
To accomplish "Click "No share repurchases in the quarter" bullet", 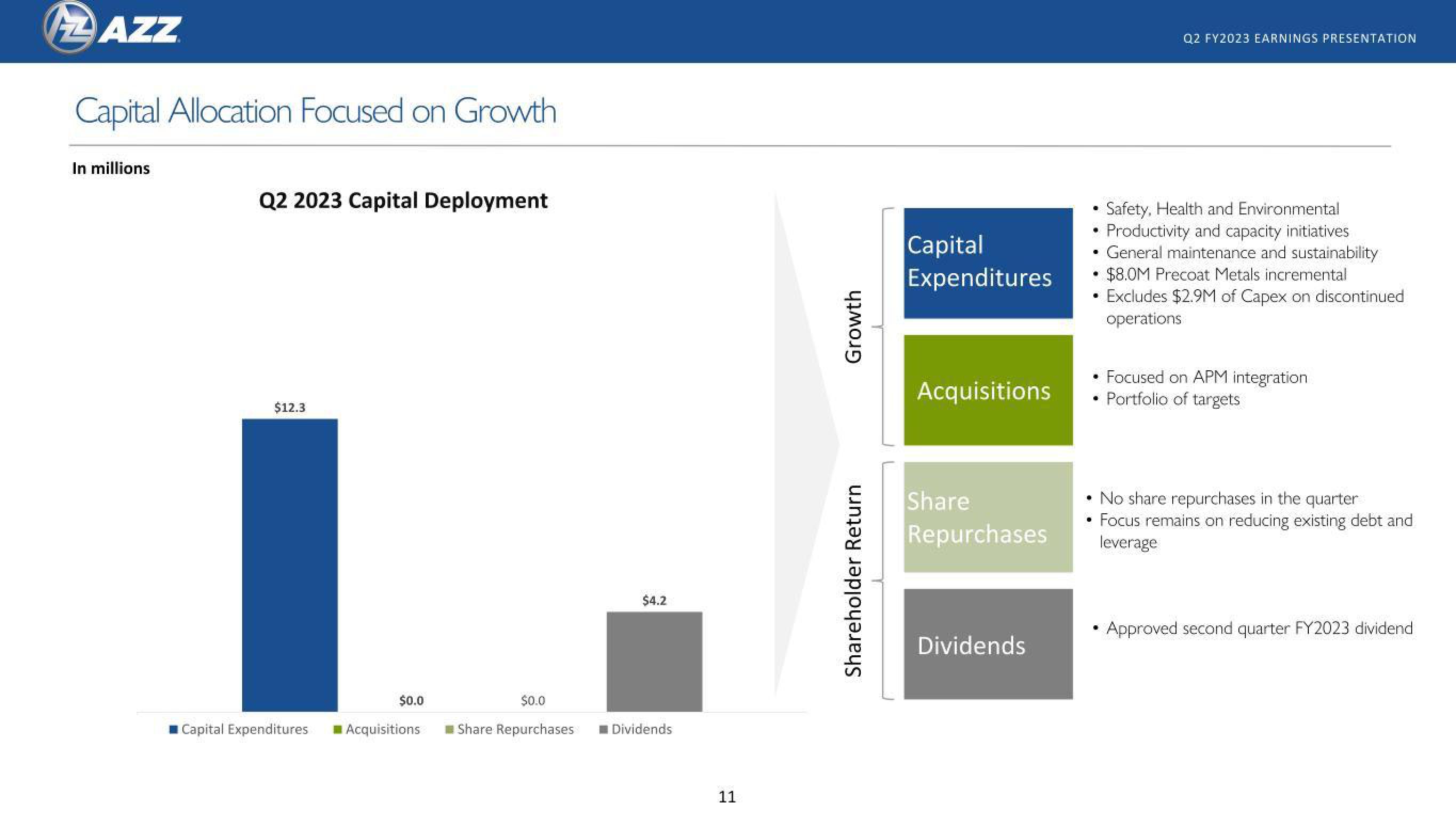I will pos(1228,498).
